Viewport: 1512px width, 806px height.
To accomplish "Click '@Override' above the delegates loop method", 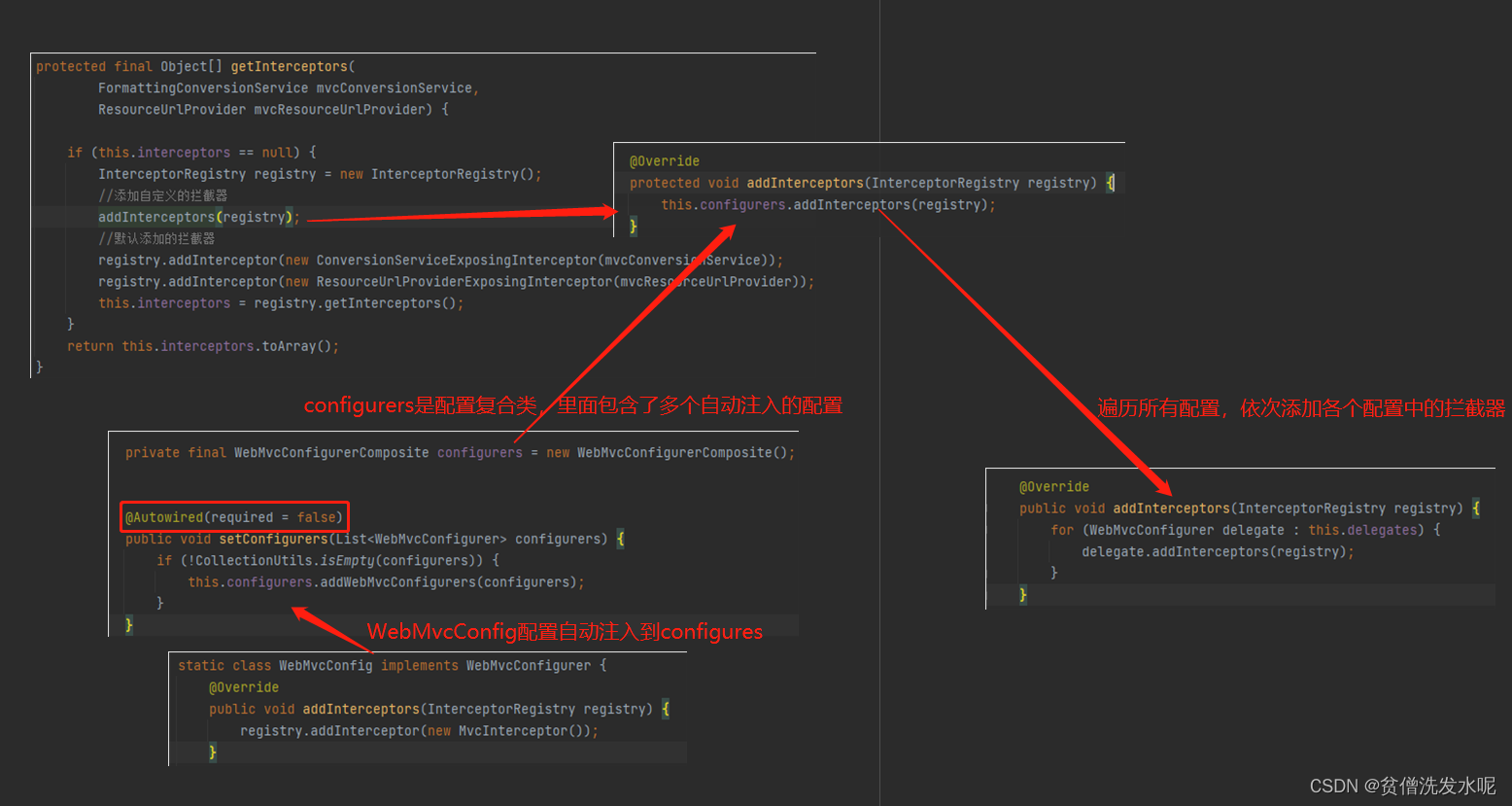I will coord(1054,486).
